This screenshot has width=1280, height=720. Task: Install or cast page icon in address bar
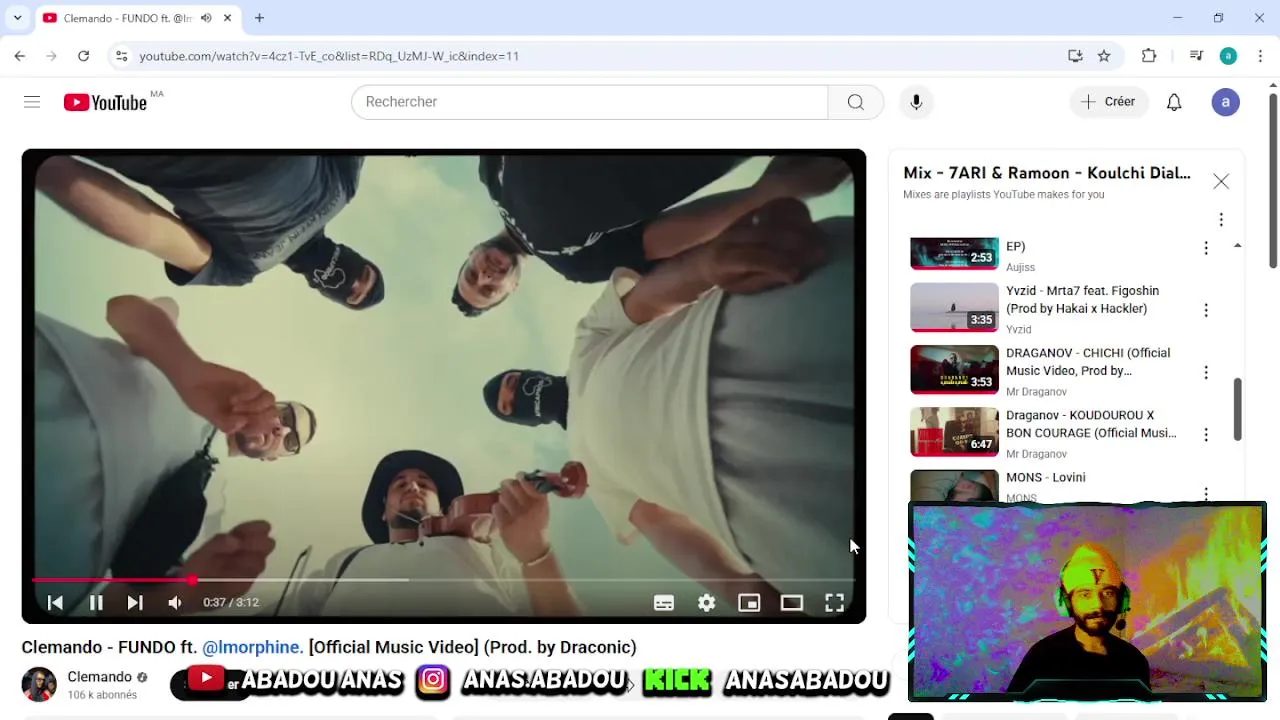tap(1075, 56)
